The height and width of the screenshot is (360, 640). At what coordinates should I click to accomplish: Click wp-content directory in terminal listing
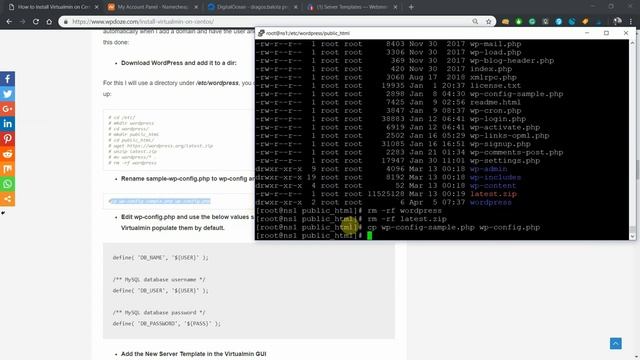493,186
